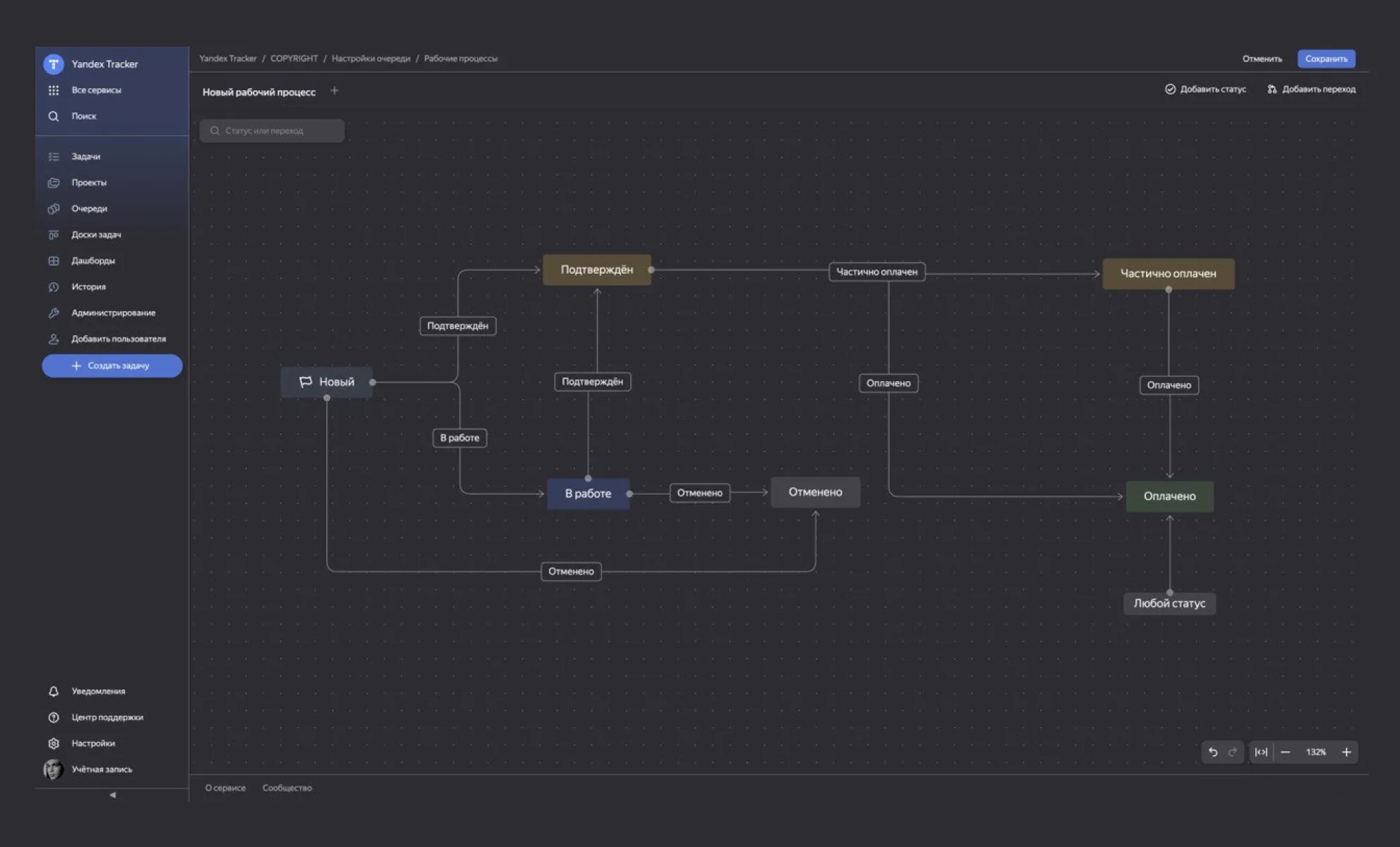
Task: Collapse the sidebar with the arrow
Action: pyautogui.click(x=112, y=795)
